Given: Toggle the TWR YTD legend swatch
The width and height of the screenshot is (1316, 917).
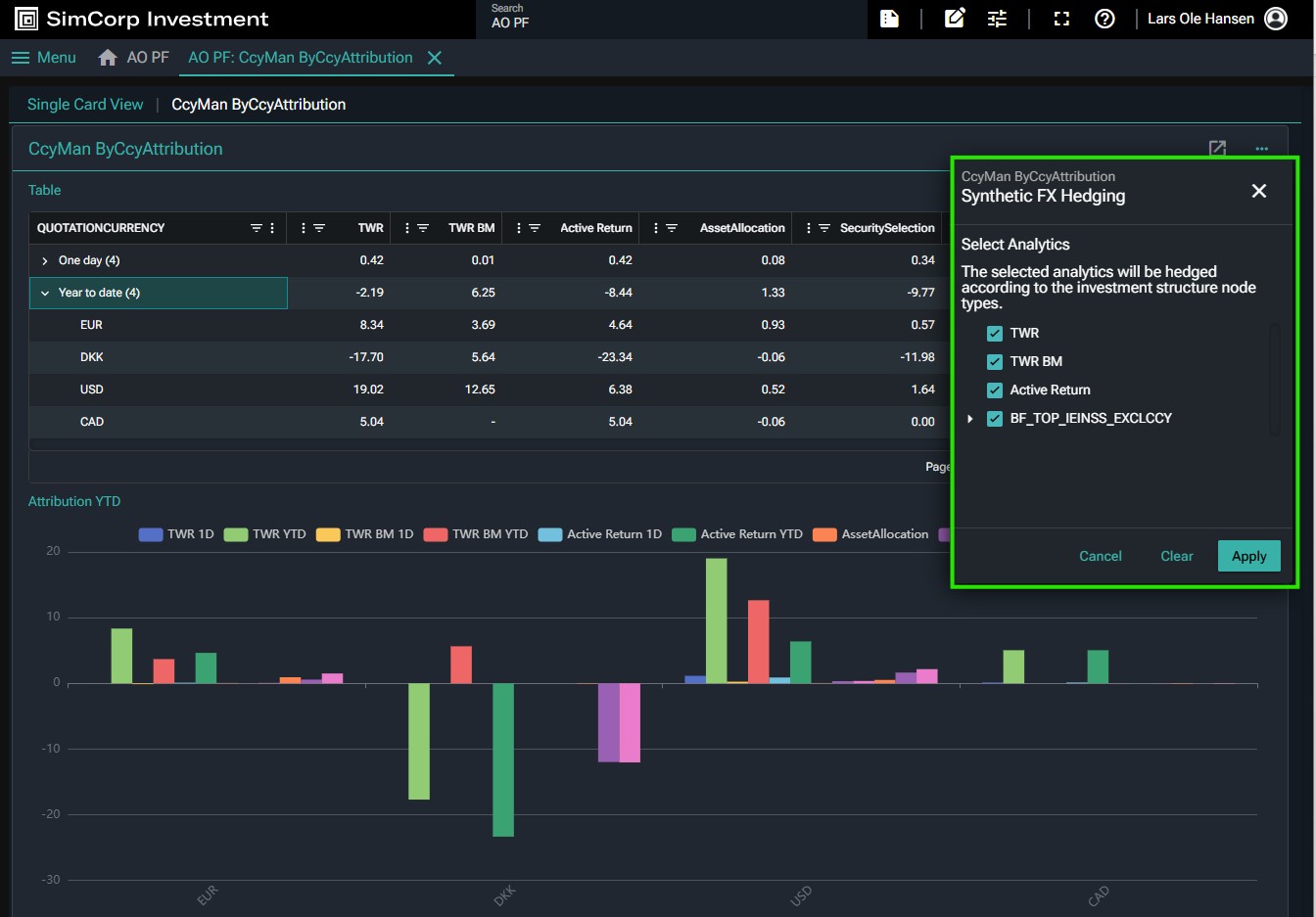Looking at the screenshot, I should point(236,534).
